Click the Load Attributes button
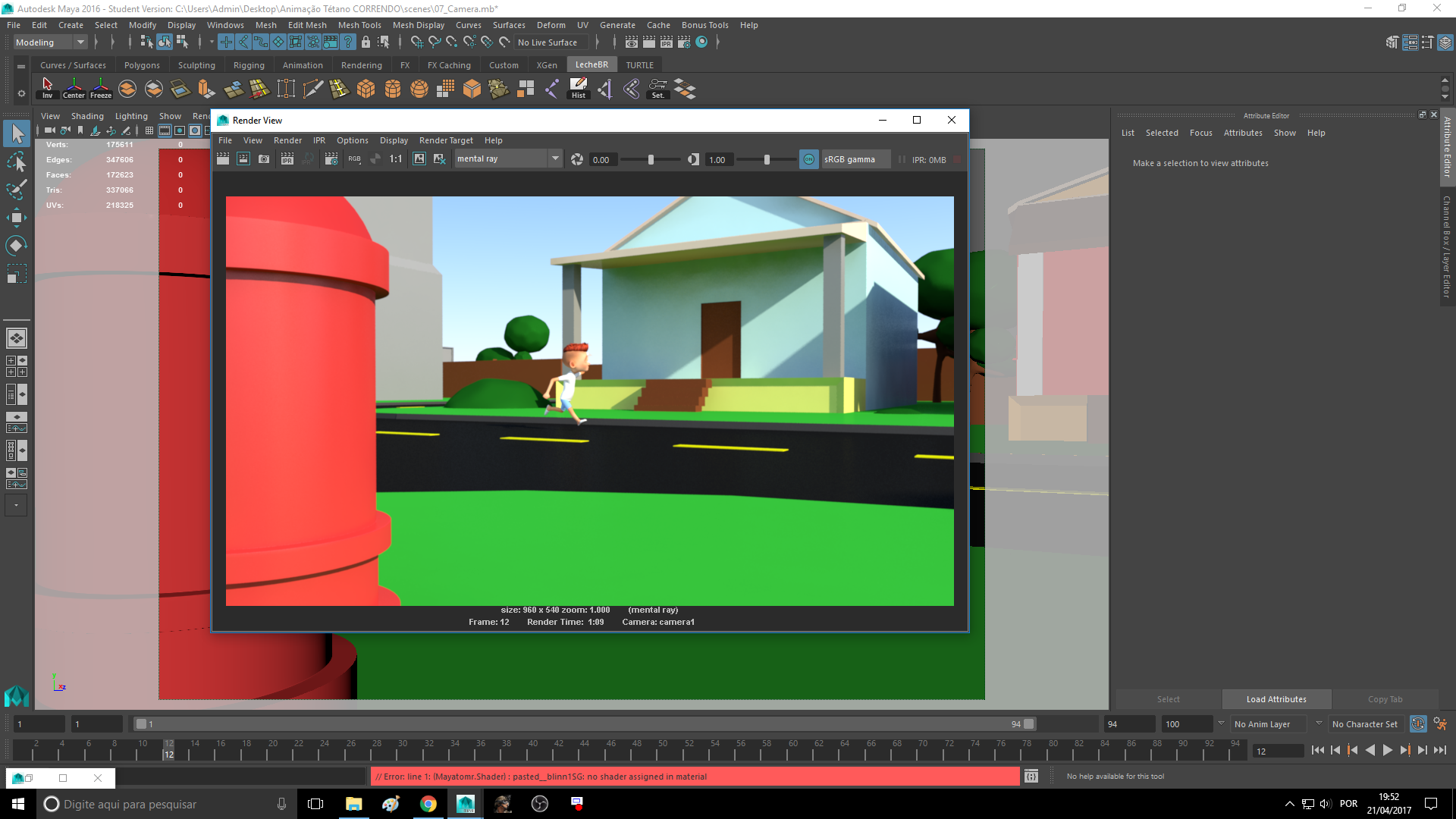This screenshot has height=819, width=1456. click(x=1276, y=698)
